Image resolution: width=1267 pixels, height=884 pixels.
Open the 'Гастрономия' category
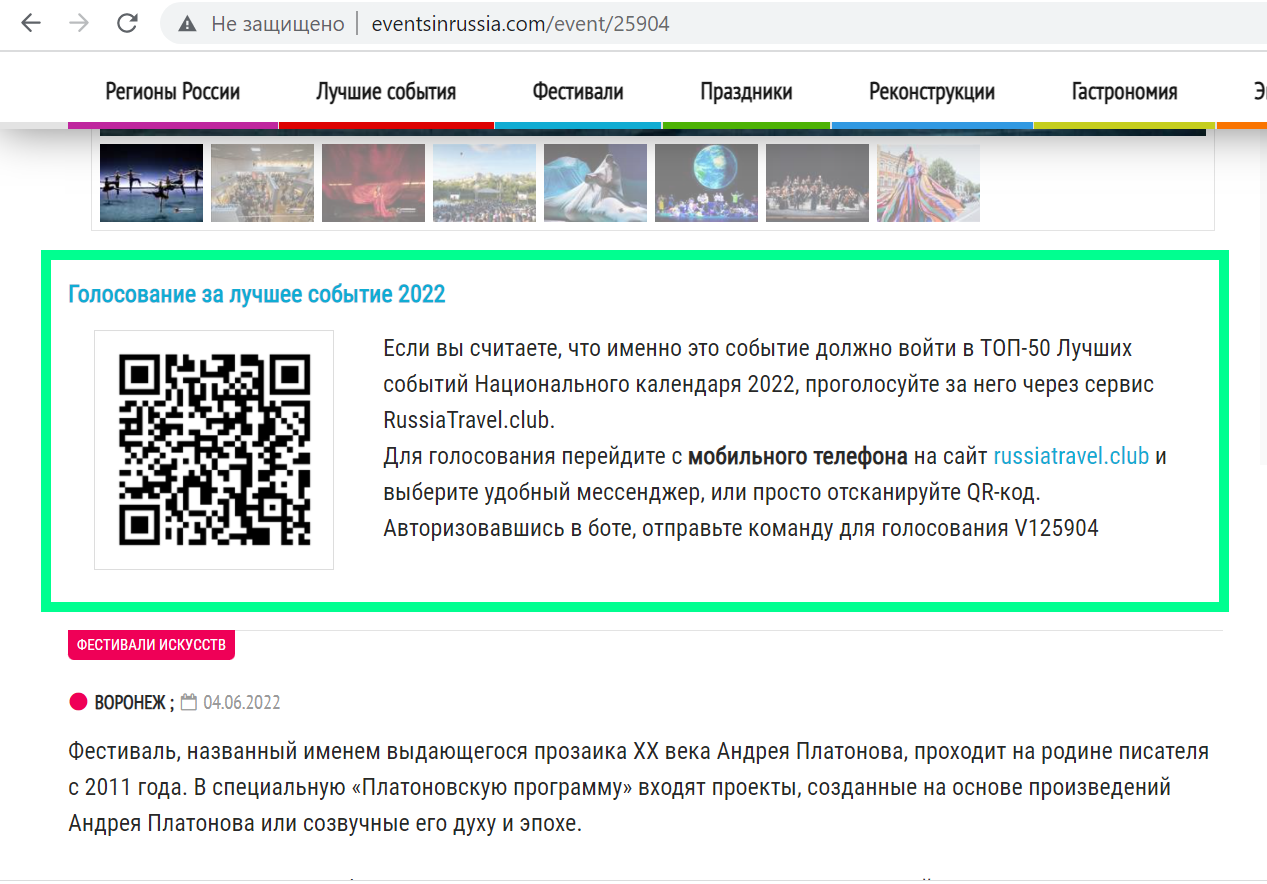(1124, 91)
